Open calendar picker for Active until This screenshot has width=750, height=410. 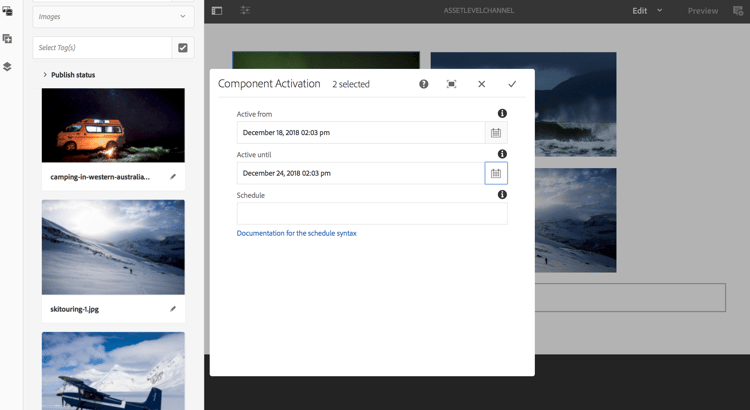(496, 173)
